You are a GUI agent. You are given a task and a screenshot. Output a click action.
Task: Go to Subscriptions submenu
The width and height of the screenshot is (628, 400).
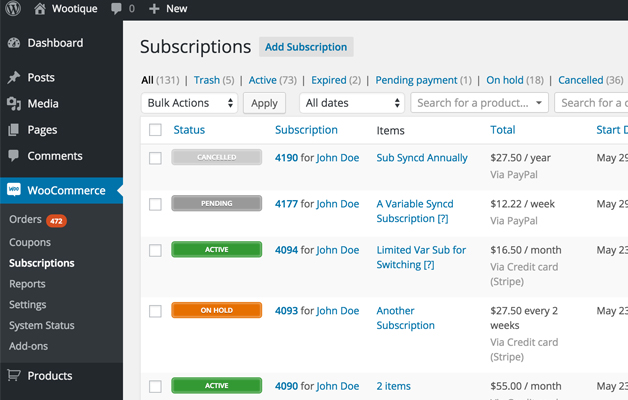(42, 263)
